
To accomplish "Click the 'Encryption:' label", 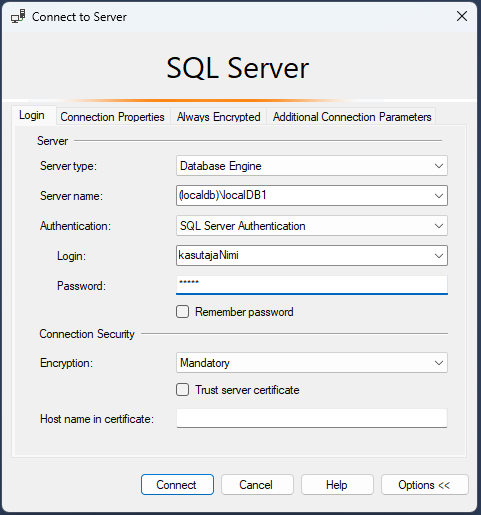I will pyautogui.click(x=66, y=363).
